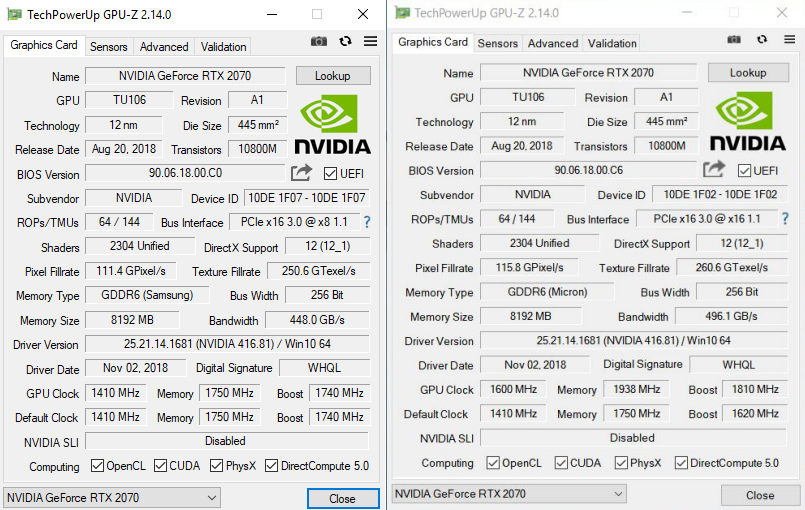Viewport: 805px width, 510px height.
Task: Click Pixel Fillrate value 111.4 GPixel/s
Action: tap(131, 271)
